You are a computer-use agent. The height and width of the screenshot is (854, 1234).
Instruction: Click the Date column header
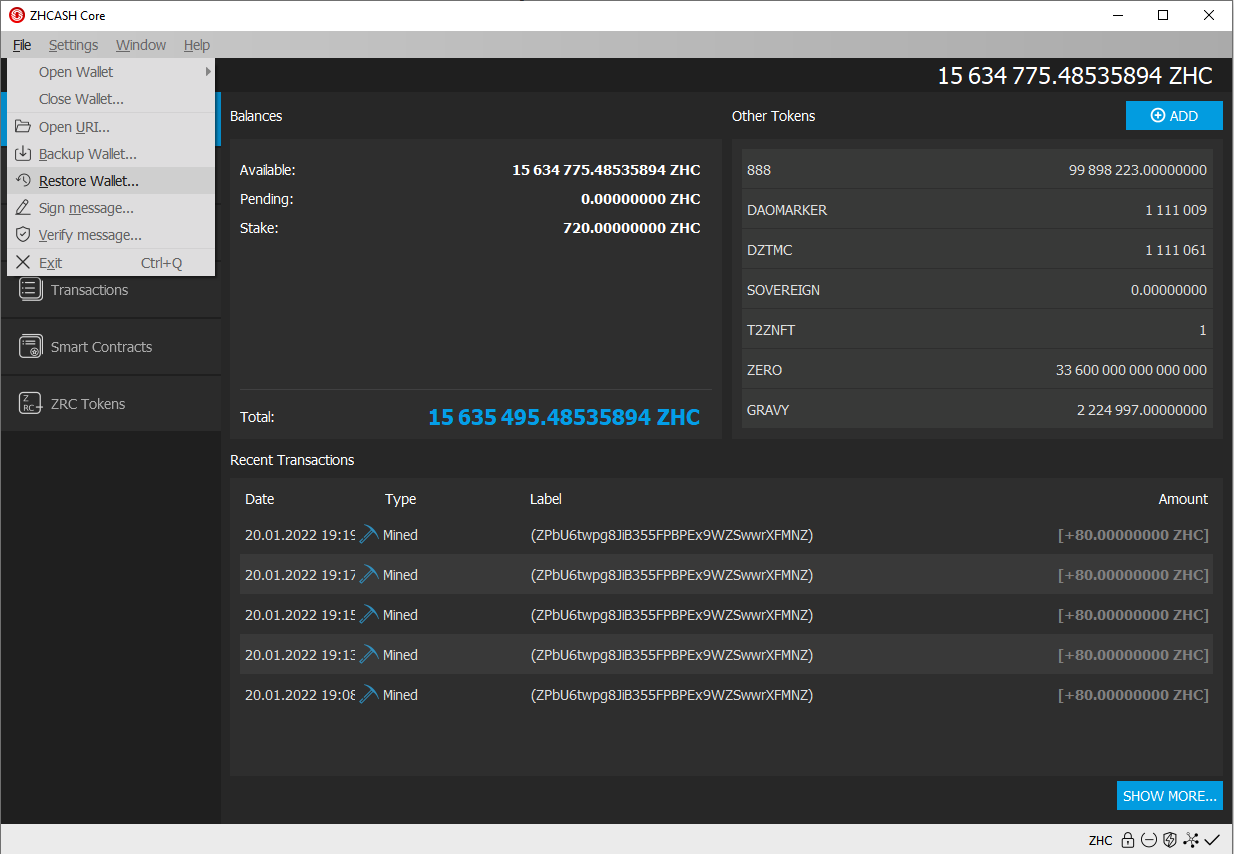point(259,499)
